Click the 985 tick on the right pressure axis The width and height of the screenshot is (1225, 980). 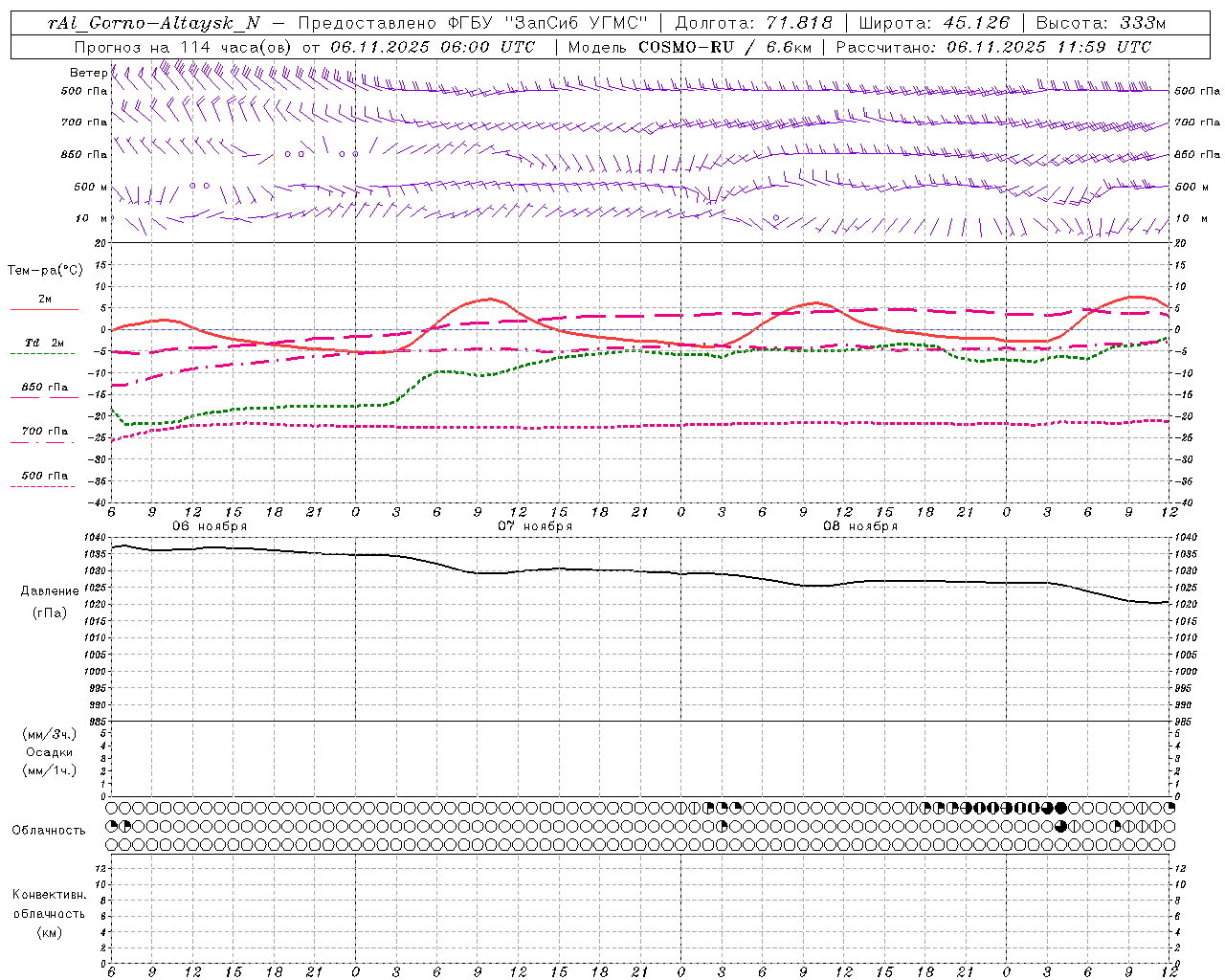point(1185,722)
